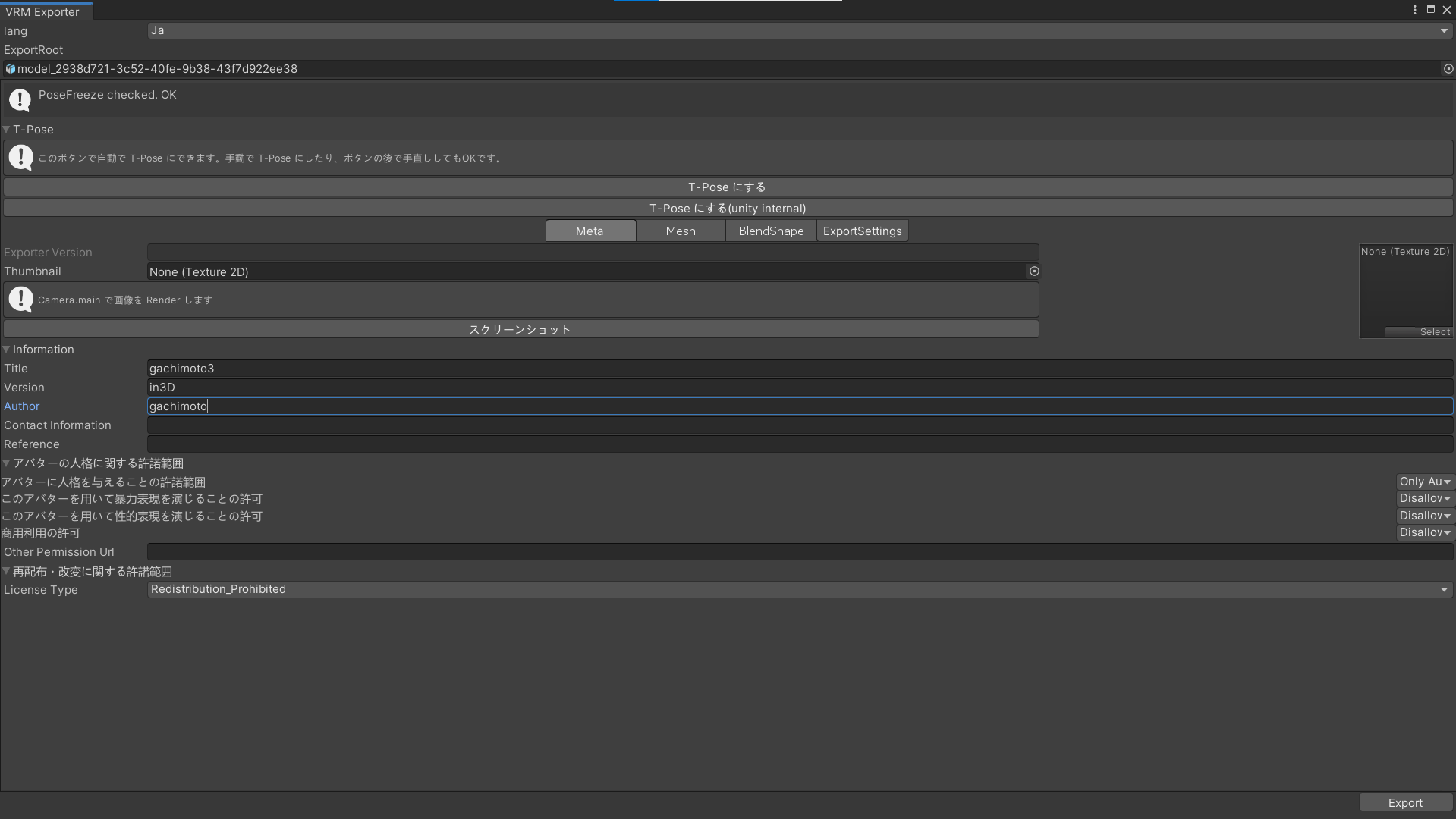Click T-Pose にする(unity internal) button
The height and width of the screenshot is (819, 1456).
click(x=728, y=209)
